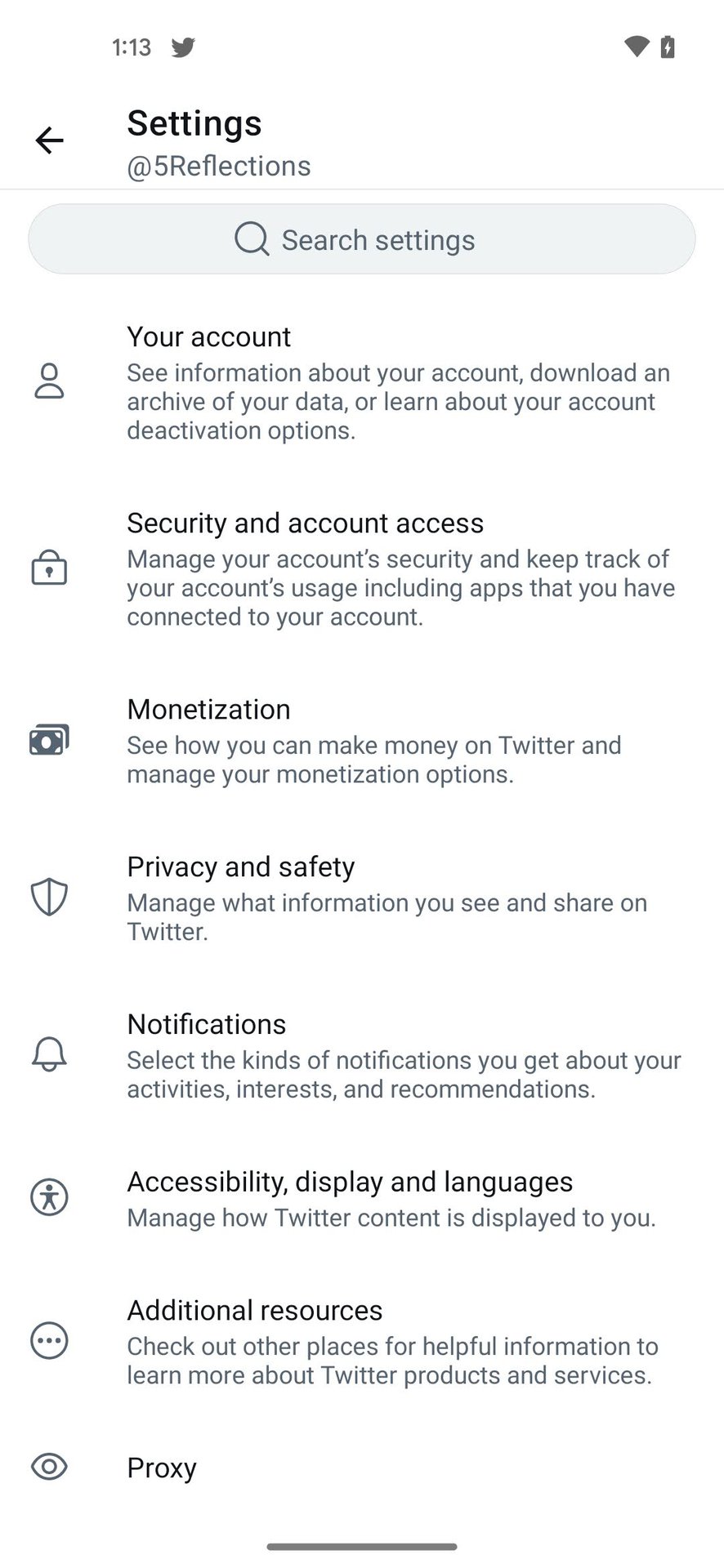Select Additional resources entry

click(x=392, y=1342)
